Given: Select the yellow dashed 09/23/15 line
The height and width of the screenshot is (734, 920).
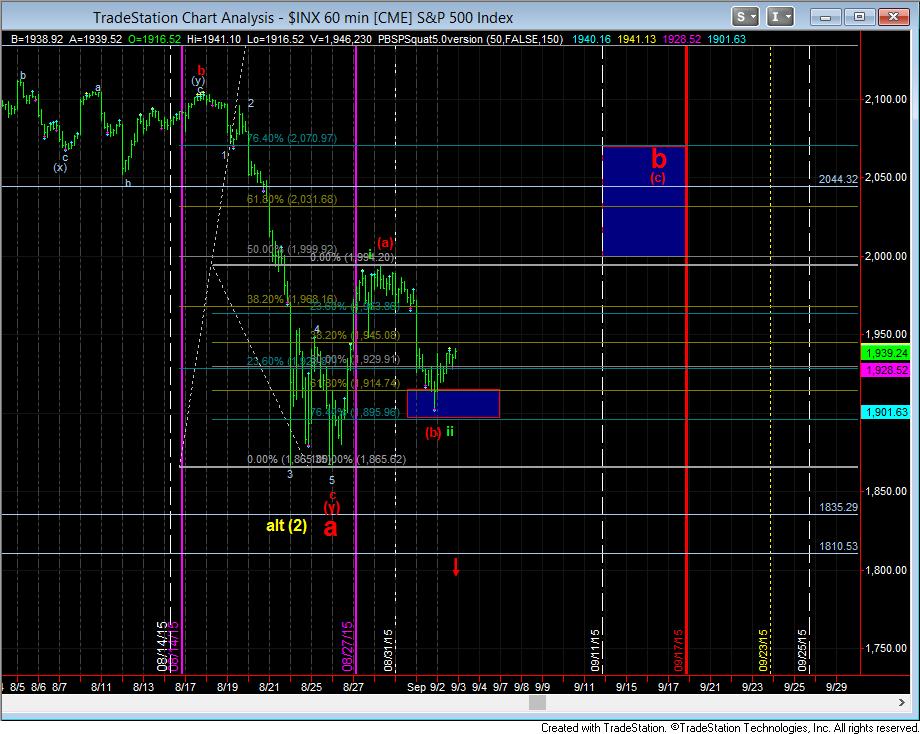Looking at the screenshot, I should point(770,400).
